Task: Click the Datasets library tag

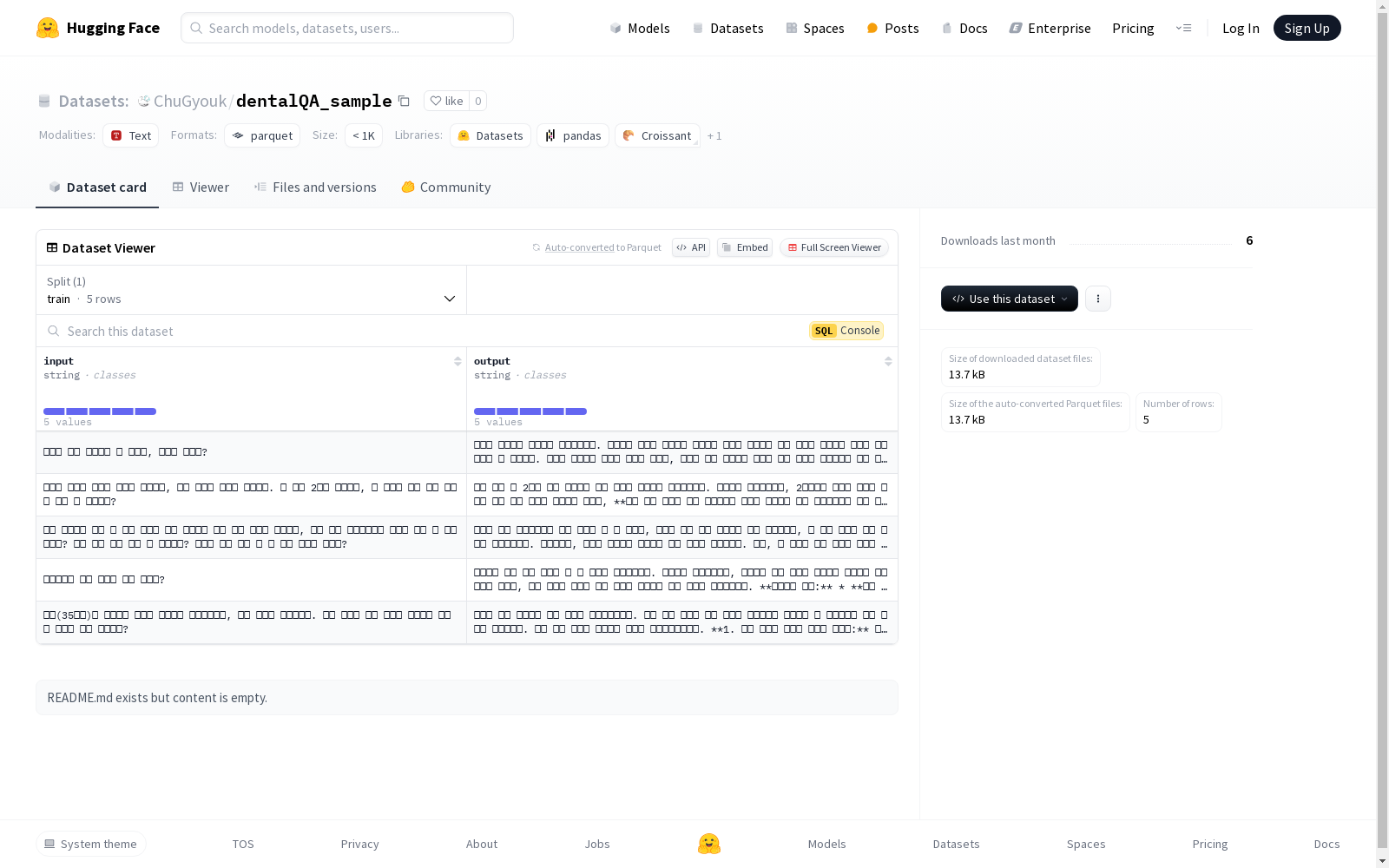Action: [490, 135]
